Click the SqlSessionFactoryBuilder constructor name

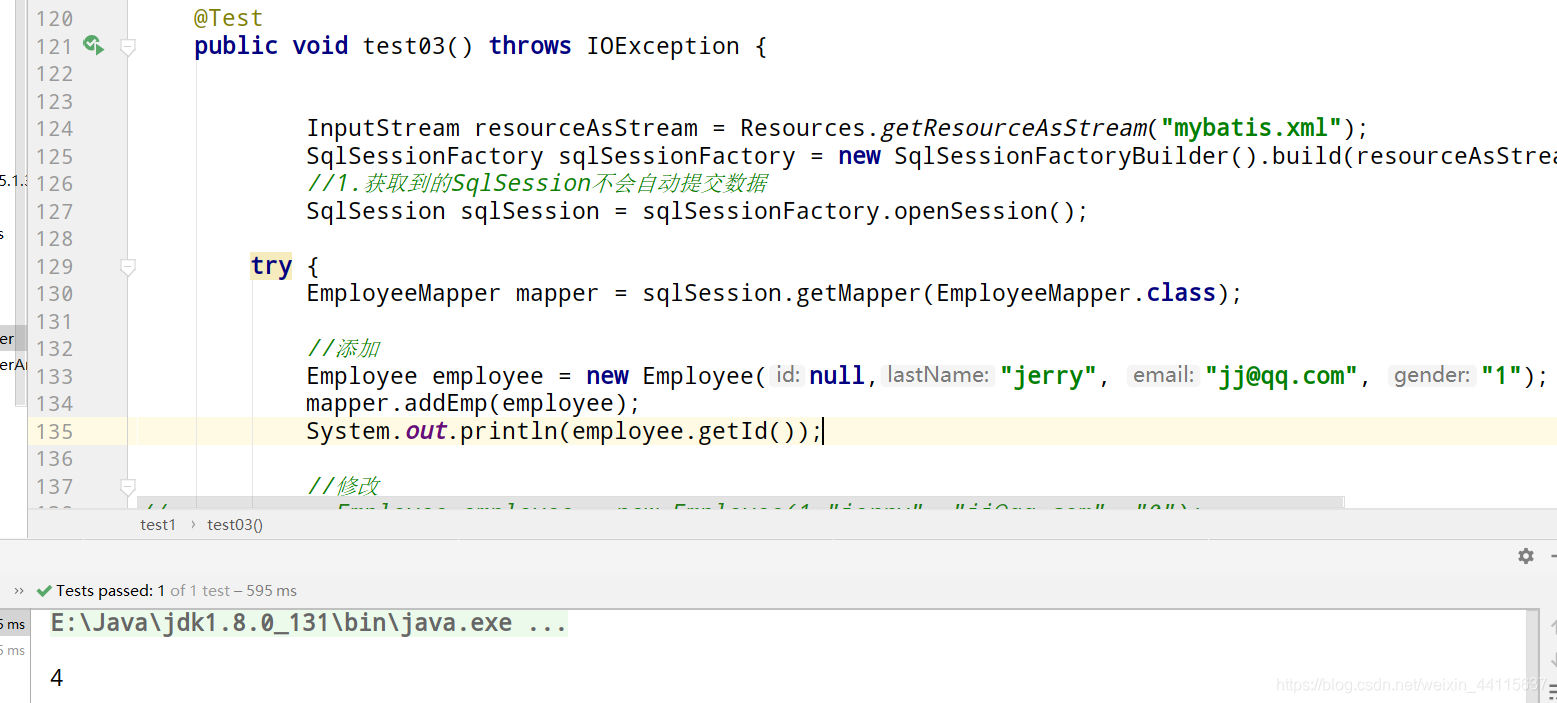pyautogui.click(x=1061, y=157)
